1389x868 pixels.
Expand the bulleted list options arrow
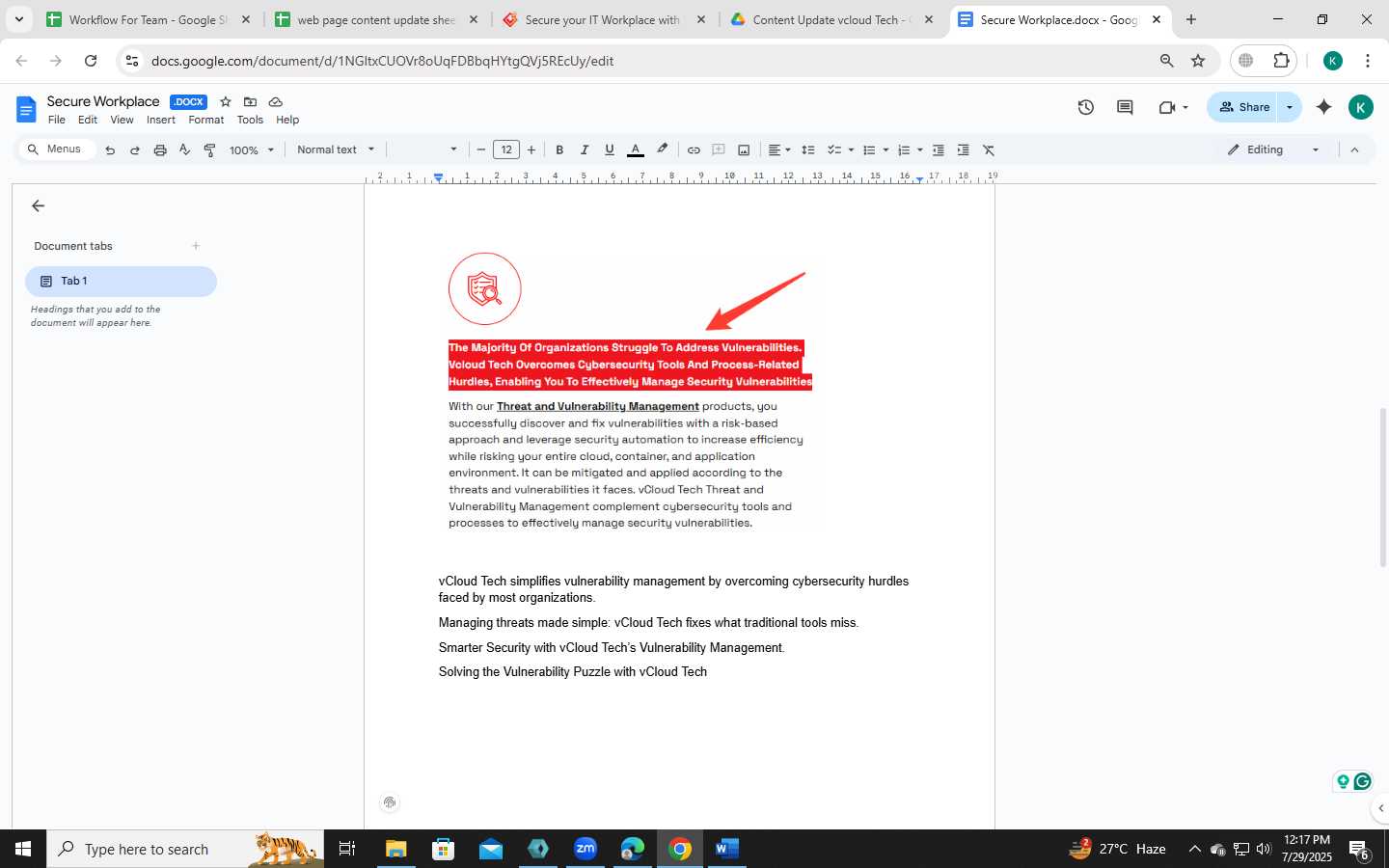[885, 149]
